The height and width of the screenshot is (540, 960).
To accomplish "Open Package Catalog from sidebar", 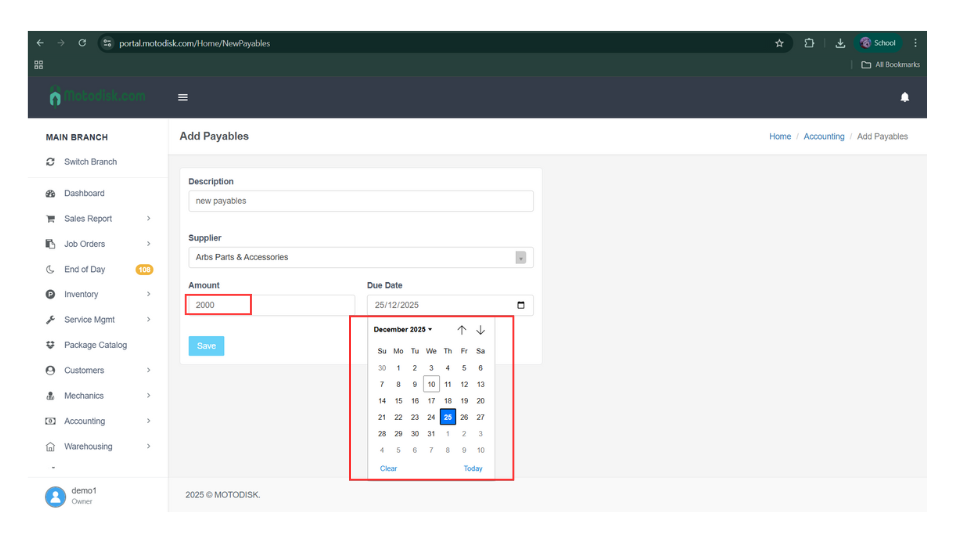I will [x=95, y=345].
